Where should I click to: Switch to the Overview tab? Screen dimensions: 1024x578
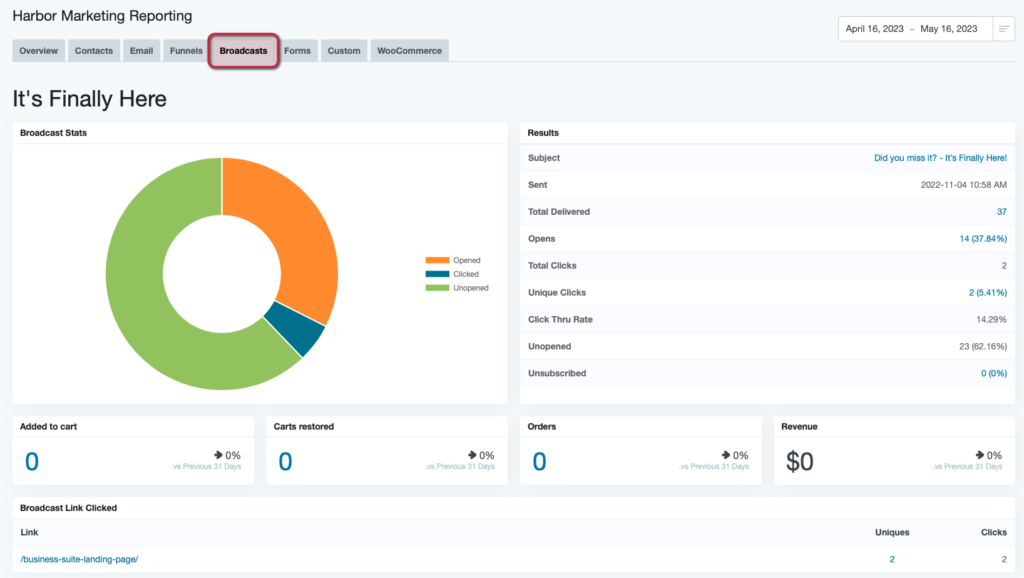pyautogui.click(x=39, y=51)
